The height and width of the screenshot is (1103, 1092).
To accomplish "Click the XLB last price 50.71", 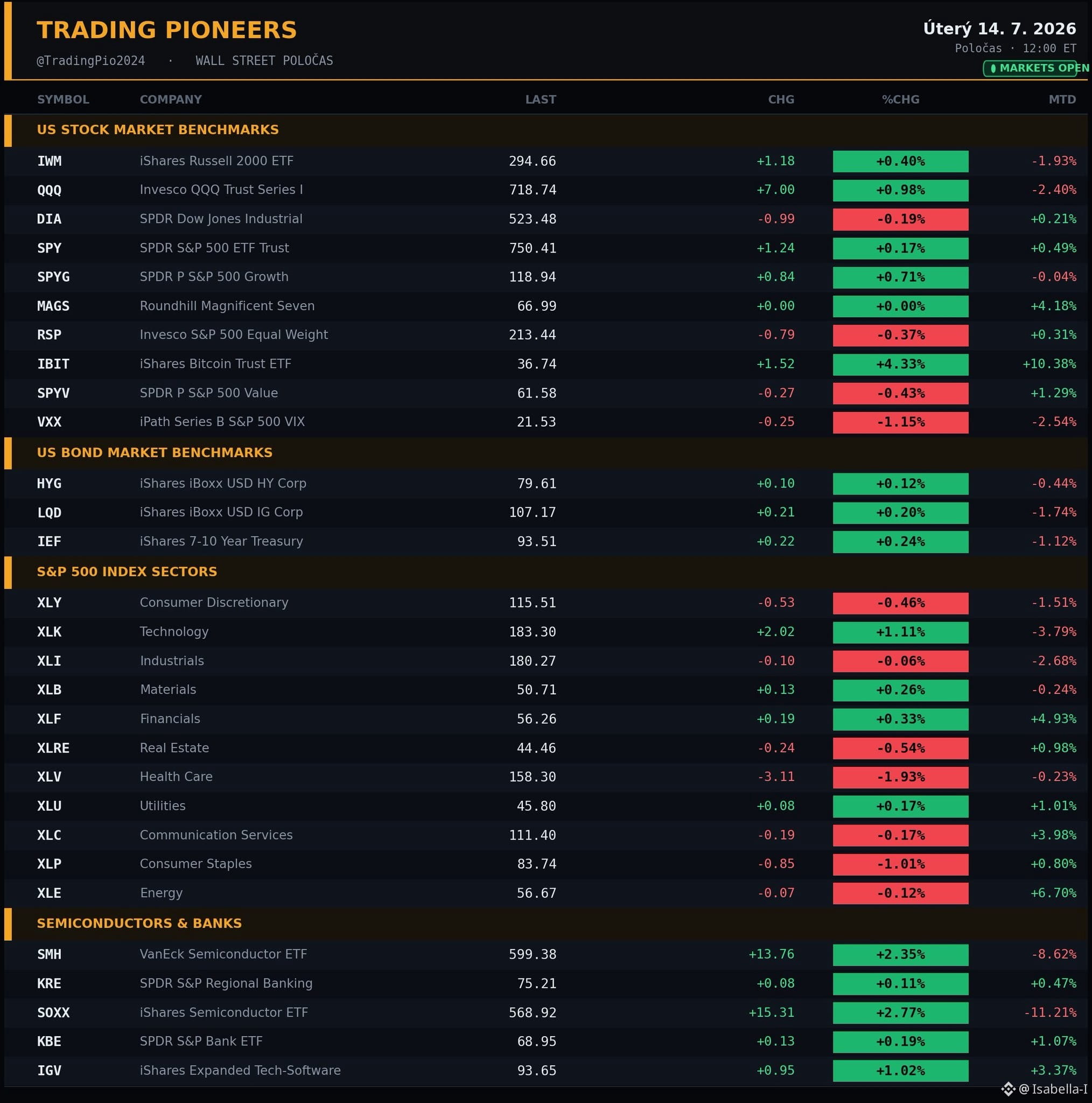I will coord(537,690).
